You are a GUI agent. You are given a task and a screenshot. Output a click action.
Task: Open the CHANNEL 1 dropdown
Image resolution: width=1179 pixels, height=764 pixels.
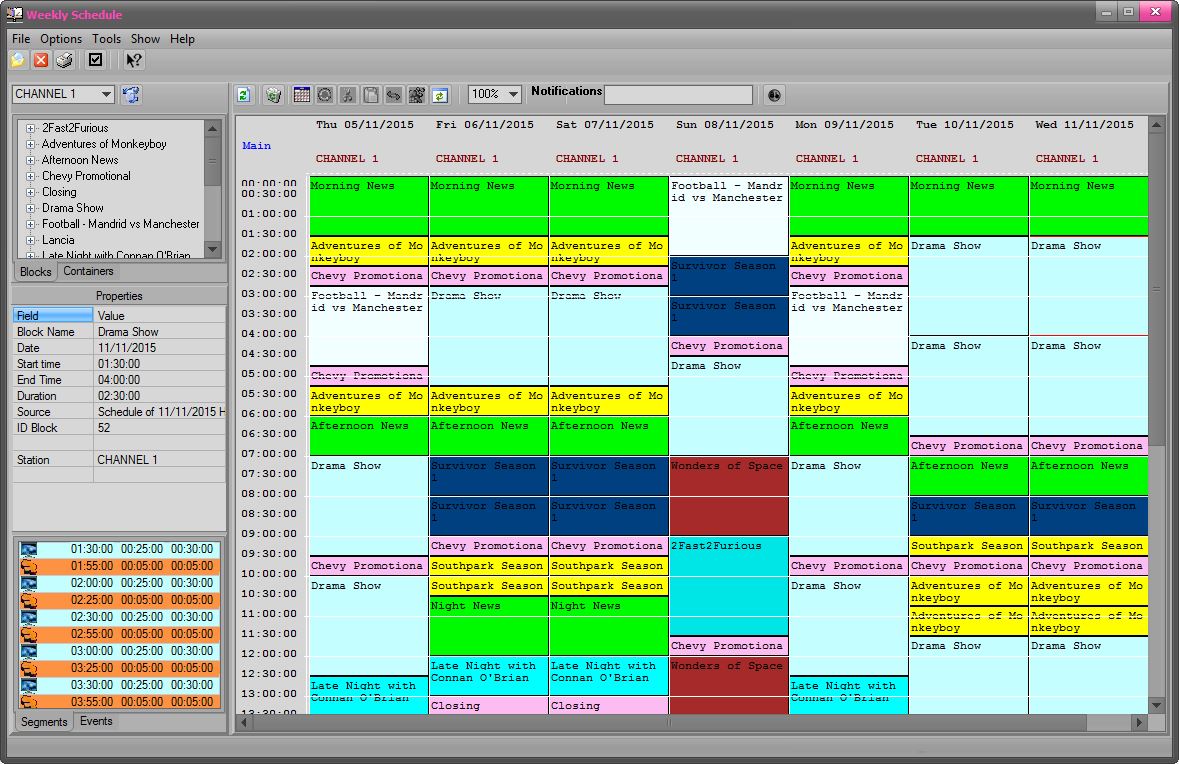[106, 94]
